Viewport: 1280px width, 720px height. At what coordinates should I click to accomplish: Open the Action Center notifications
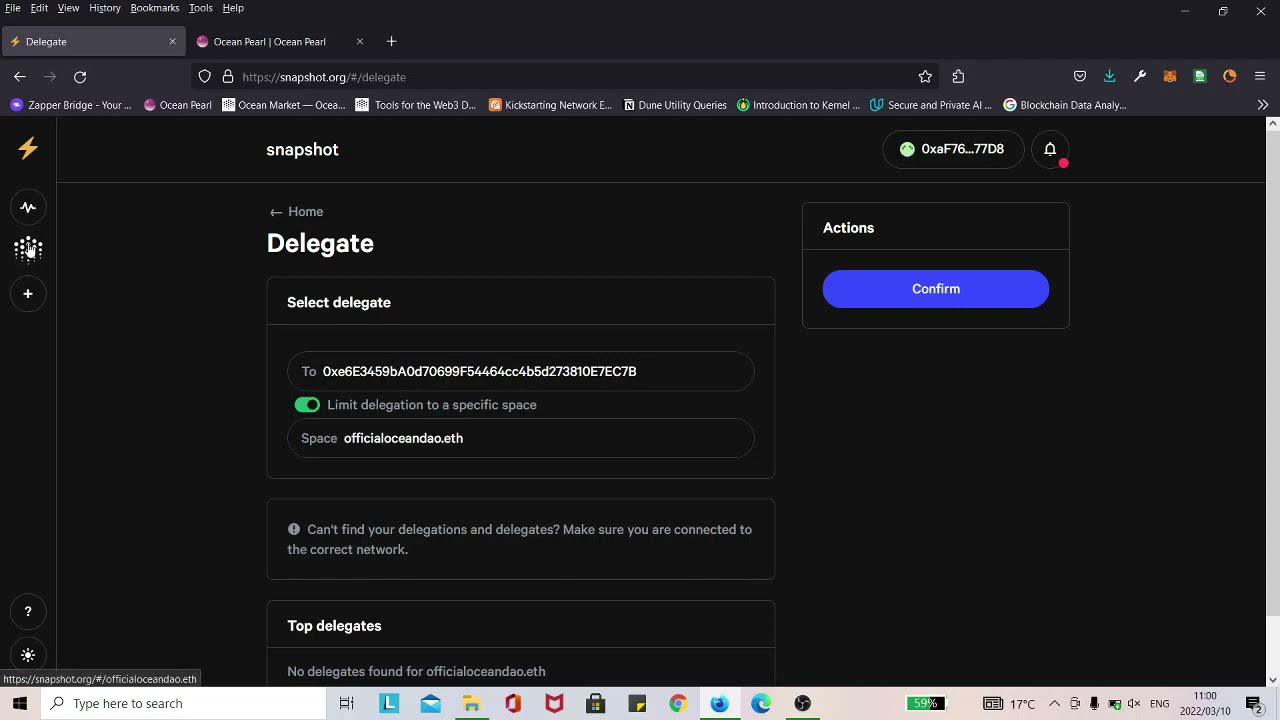tap(1254, 703)
